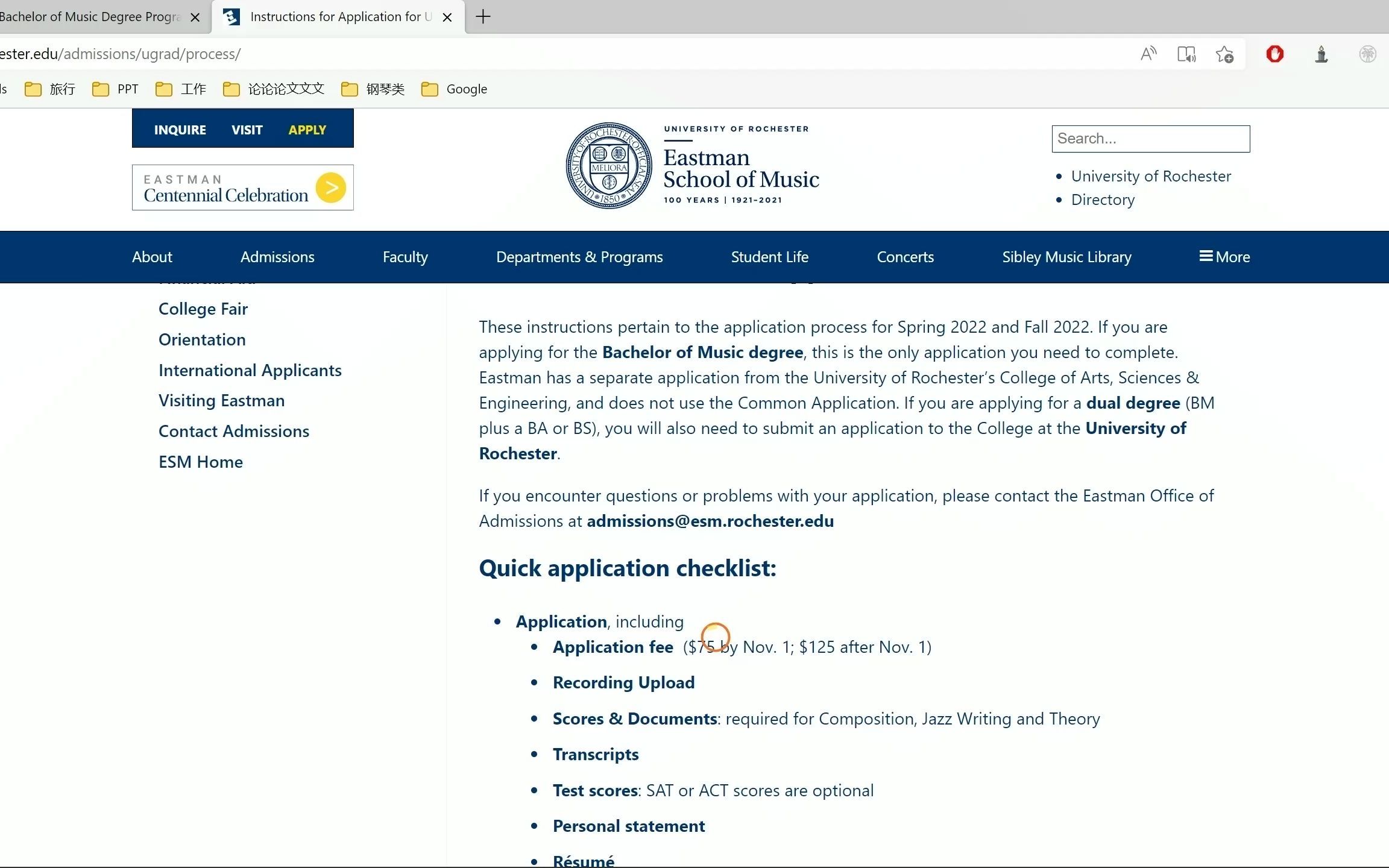The width and height of the screenshot is (1389, 868).
Task: Open the Test scores link
Action: (595, 790)
